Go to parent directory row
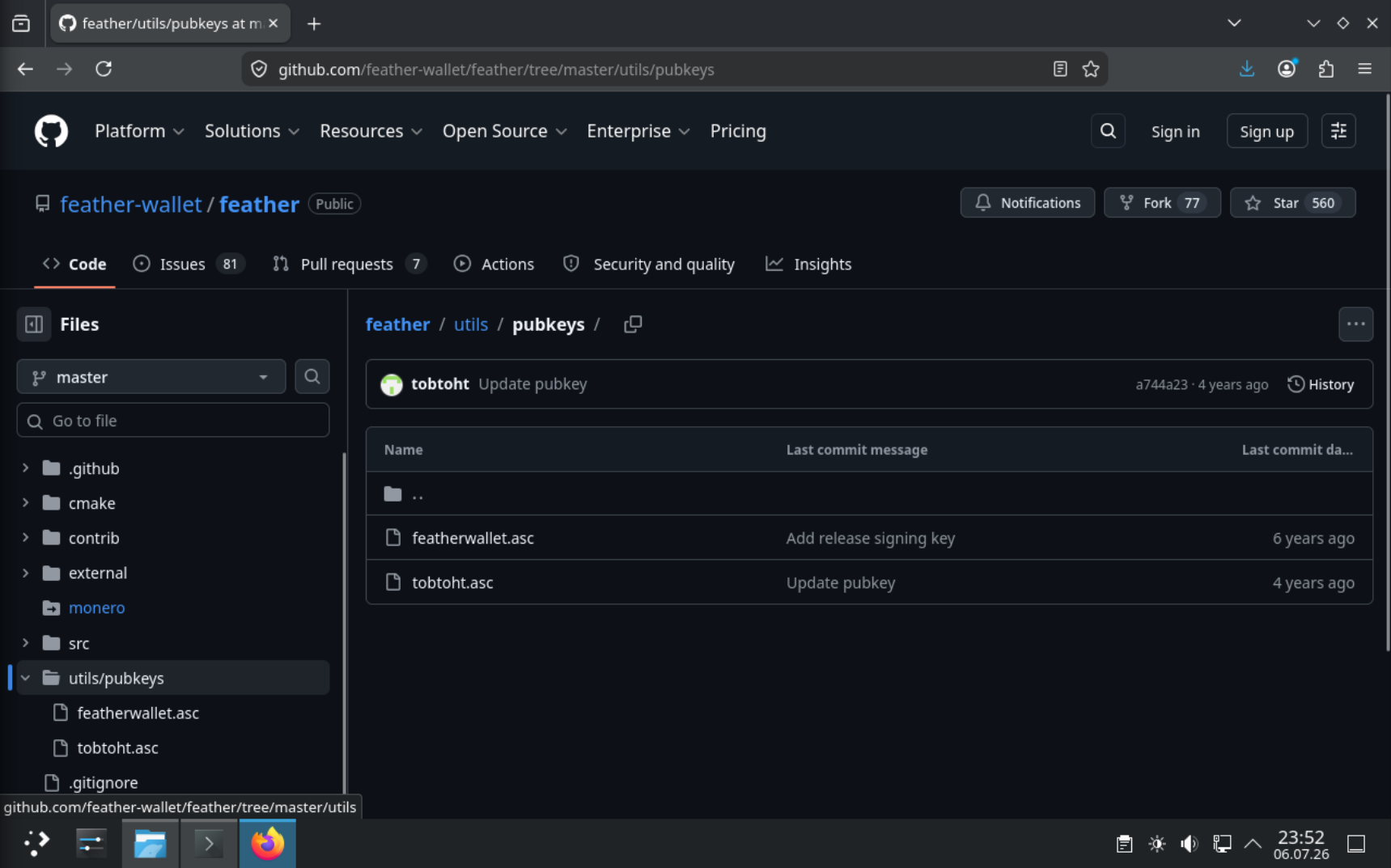 [869, 493]
